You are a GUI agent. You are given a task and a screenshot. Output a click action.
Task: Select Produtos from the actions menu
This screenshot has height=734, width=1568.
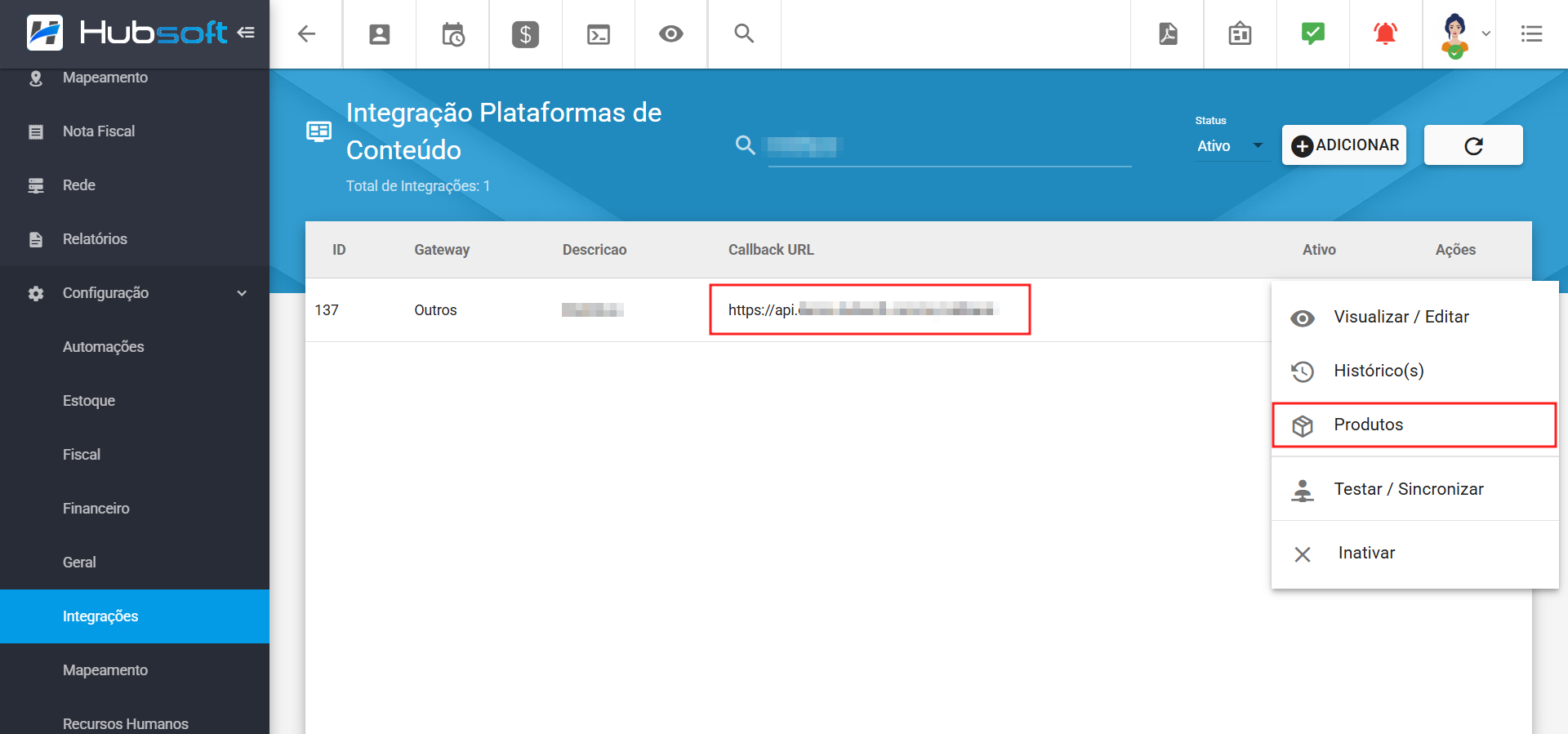[1414, 425]
